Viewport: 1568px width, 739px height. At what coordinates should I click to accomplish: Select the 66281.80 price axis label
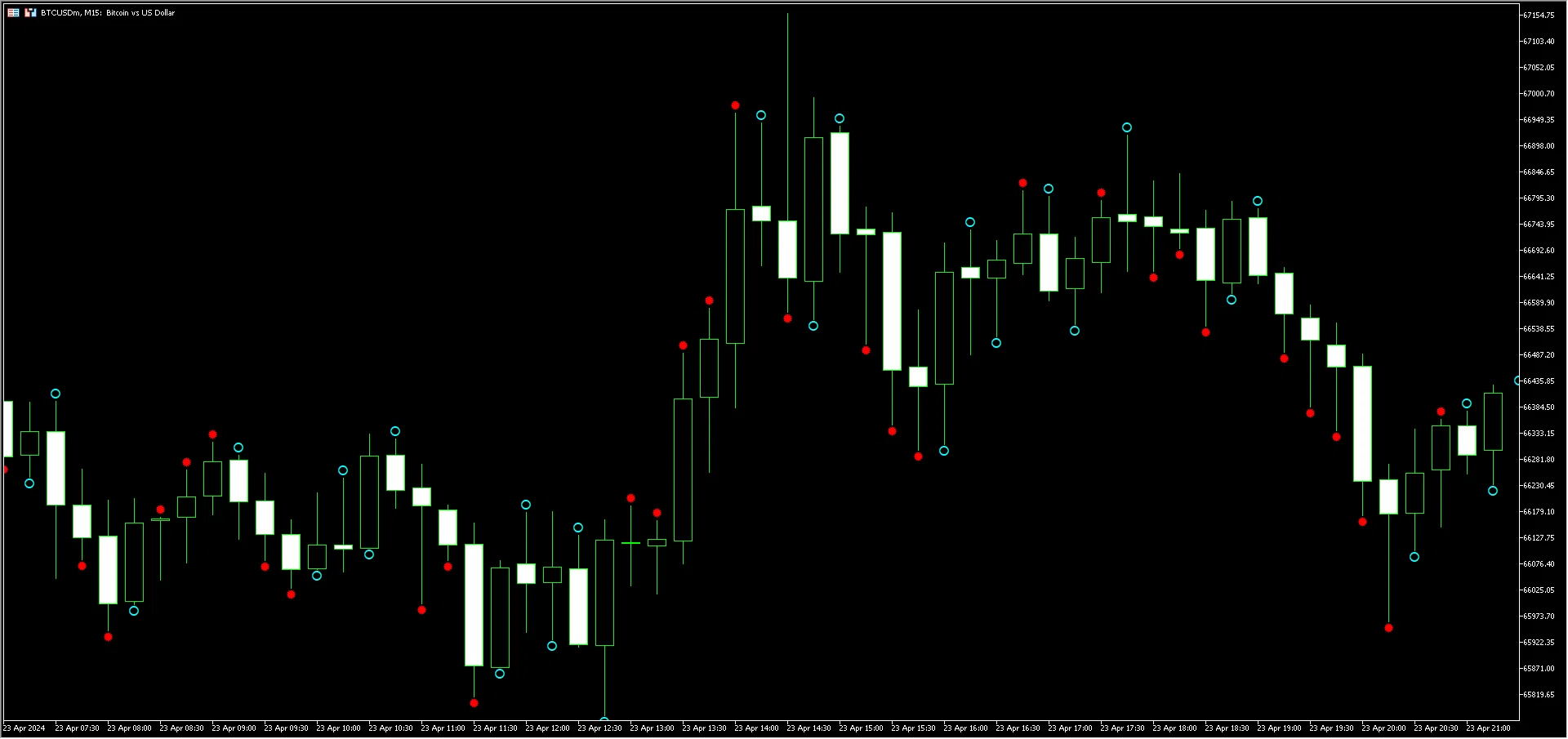tap(1539, 460)
